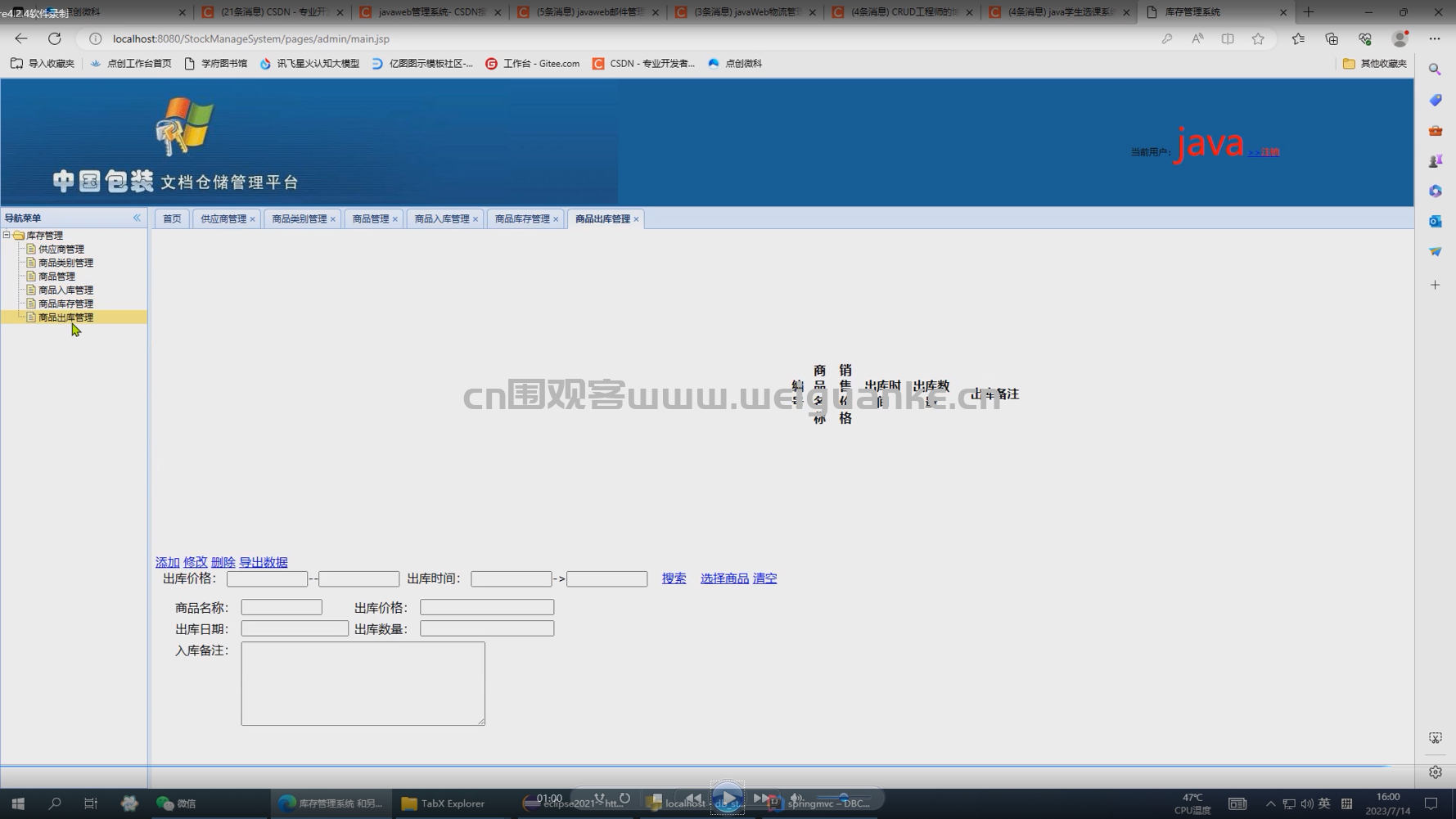Click the 添加 link
The width and height of the screenshot is (1456, 819).
[167, 562]
